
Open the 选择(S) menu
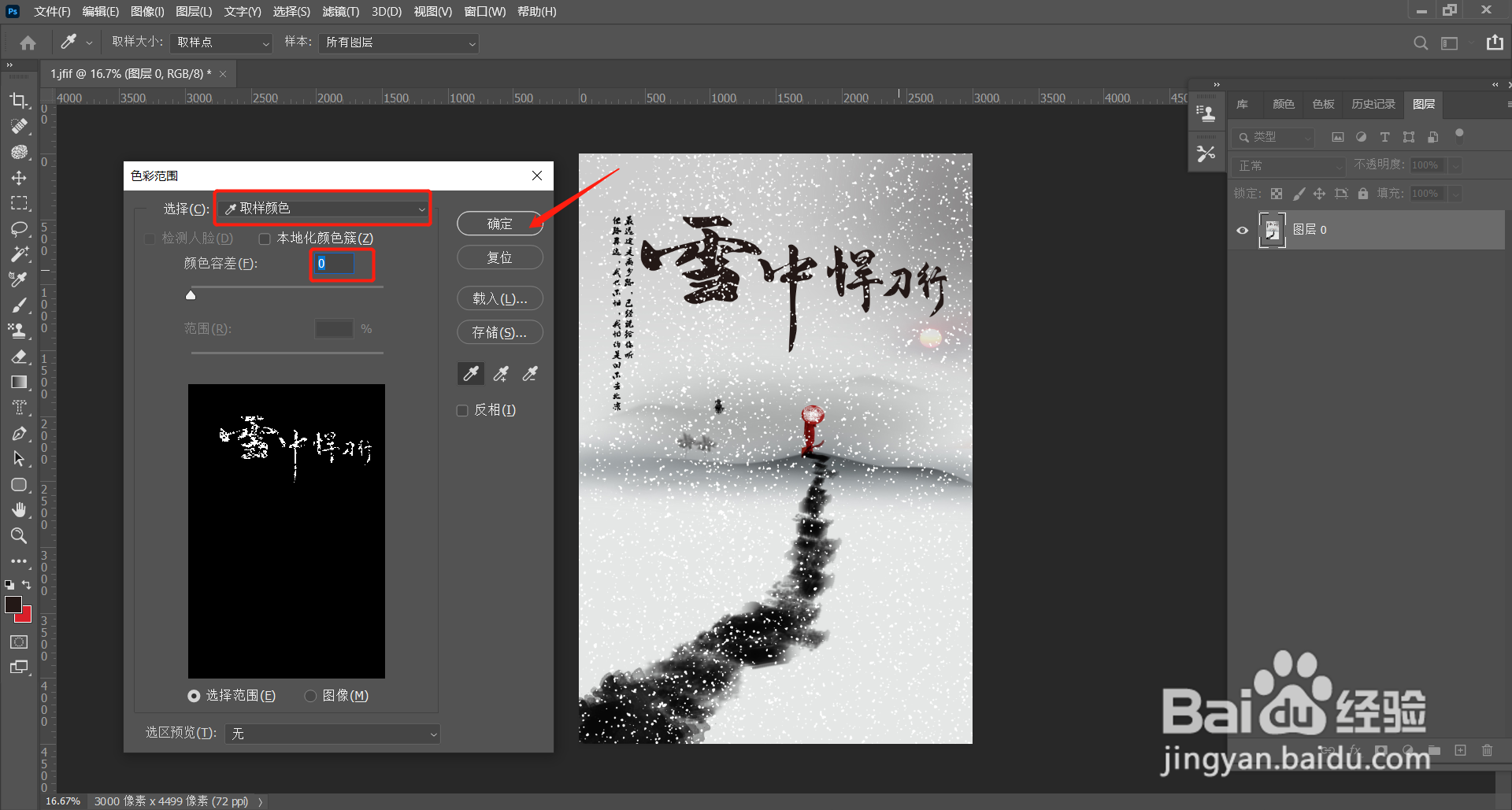[291, 12]
